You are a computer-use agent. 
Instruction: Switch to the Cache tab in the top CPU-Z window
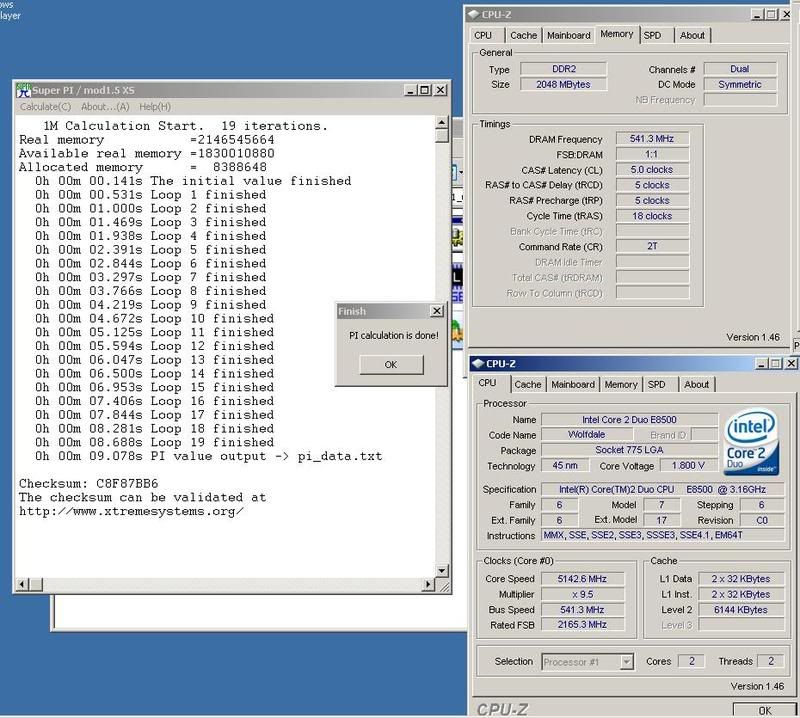pos(523,35)
